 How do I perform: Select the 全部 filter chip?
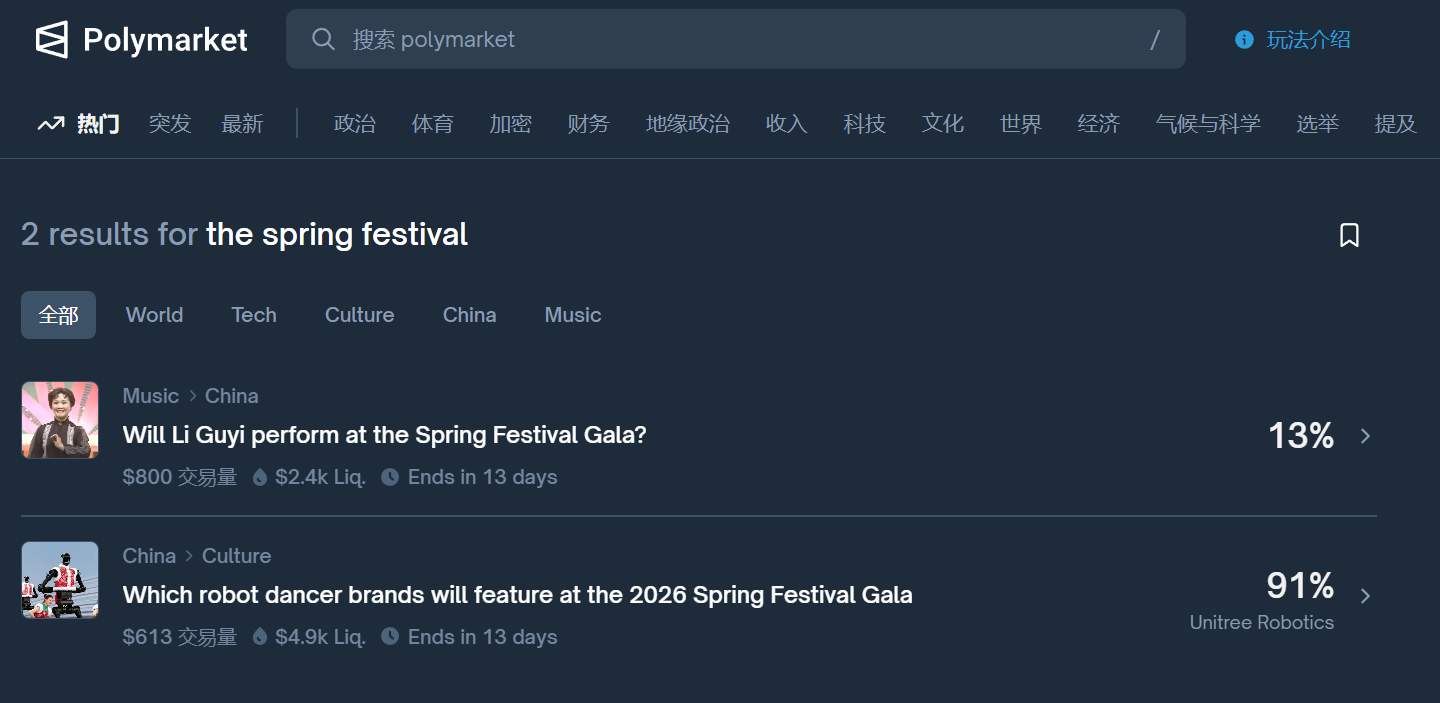[x=58, y=315]
